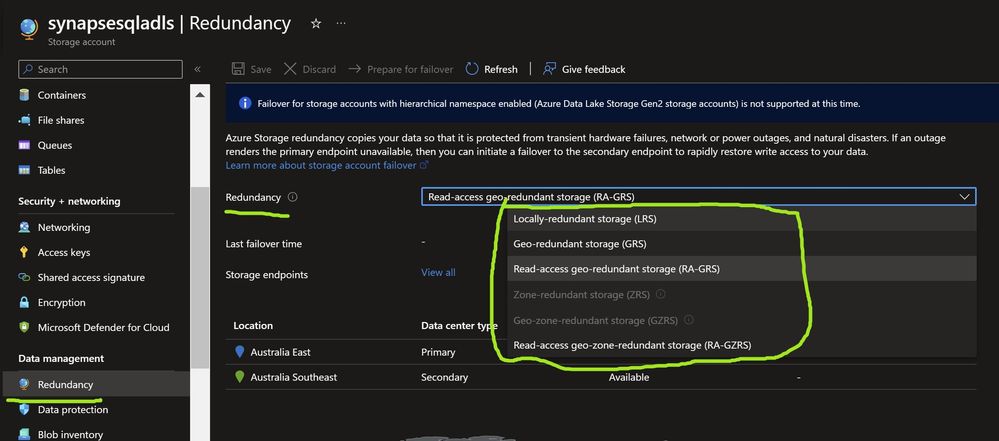Click the Data protection icon

(x=24, y=409)
